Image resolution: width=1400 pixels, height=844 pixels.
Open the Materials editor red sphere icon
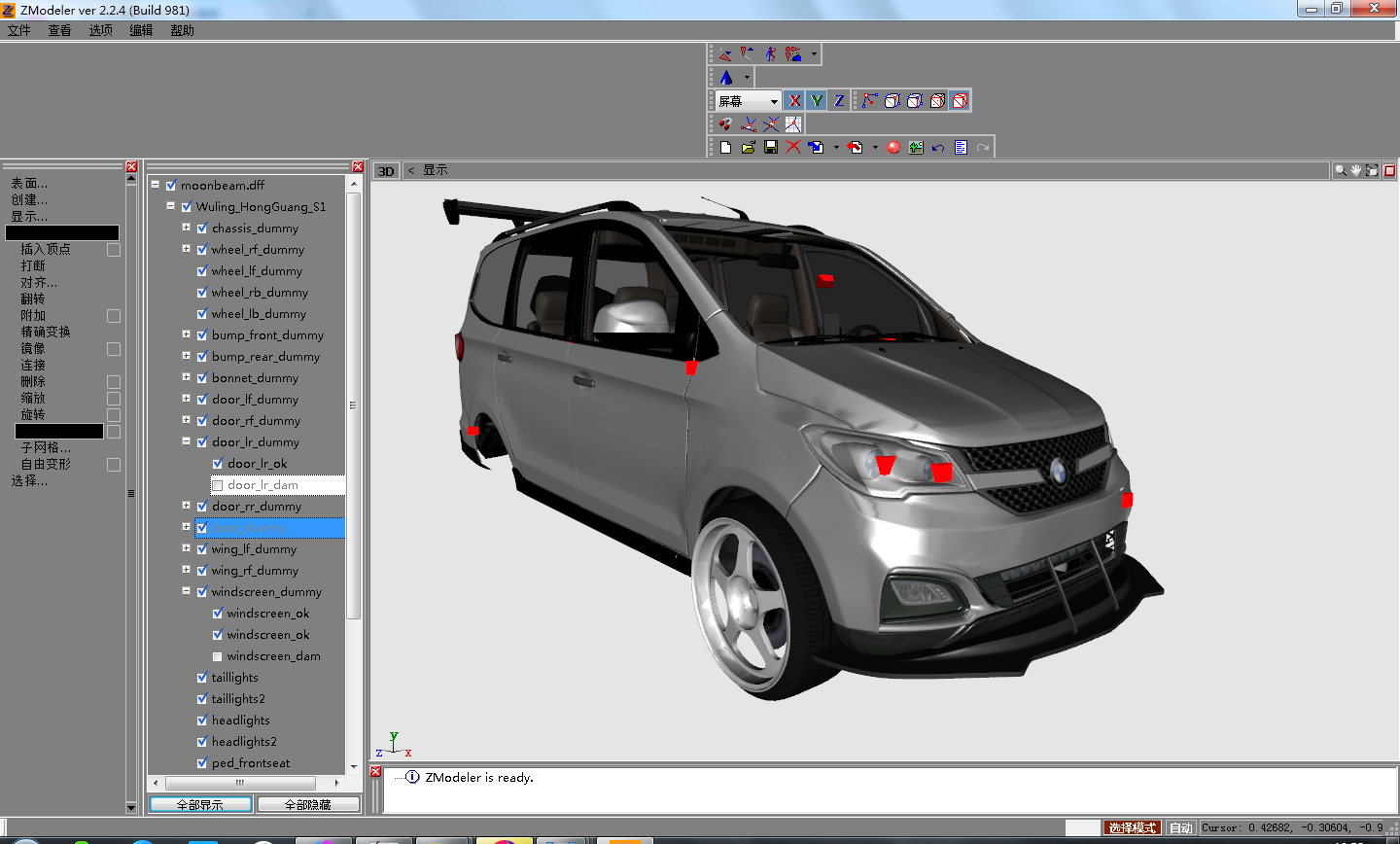pos(893,148)
